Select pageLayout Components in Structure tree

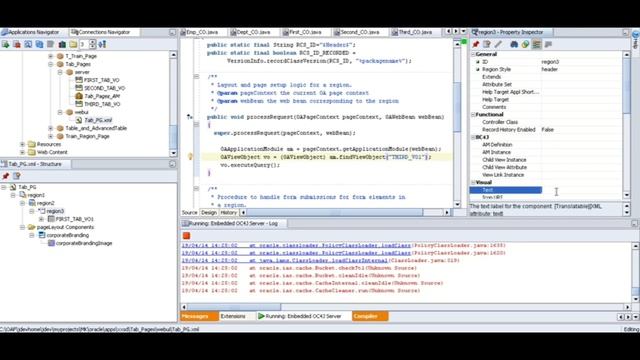[65, 227]
